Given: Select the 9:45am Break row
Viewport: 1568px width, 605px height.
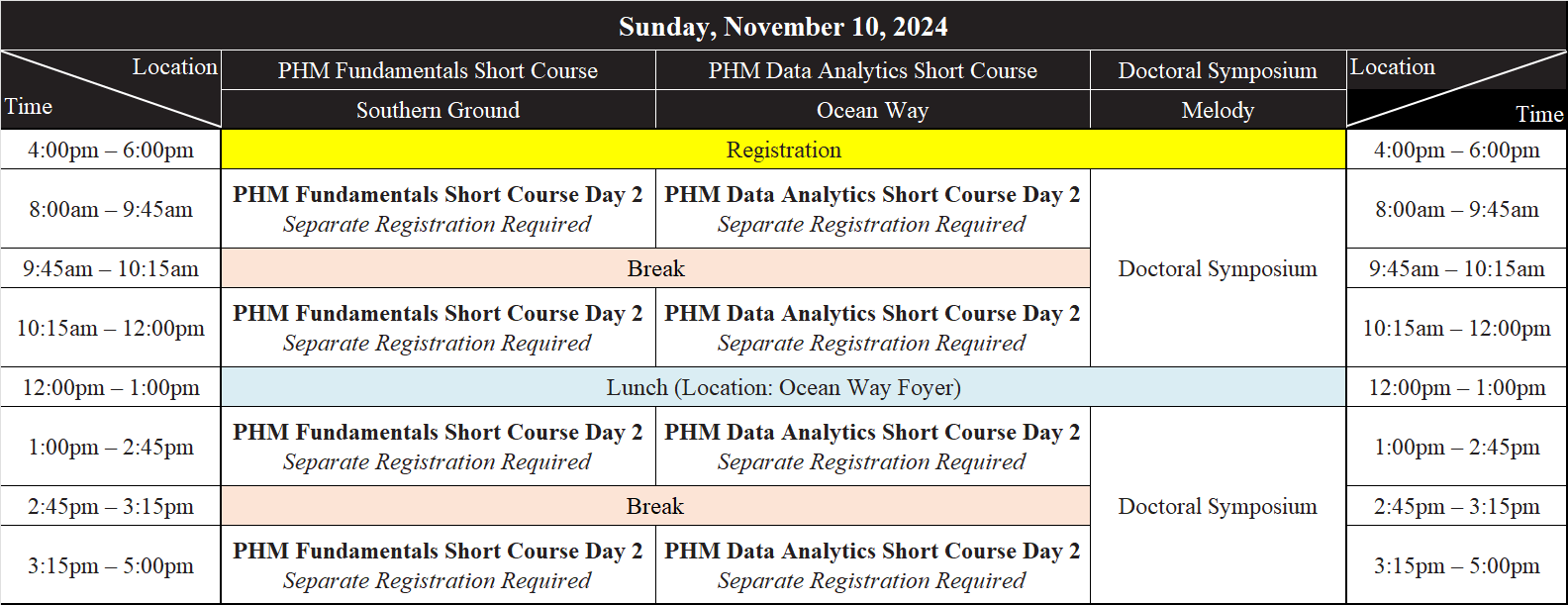Looking at the screenshot, I should 655,268.
